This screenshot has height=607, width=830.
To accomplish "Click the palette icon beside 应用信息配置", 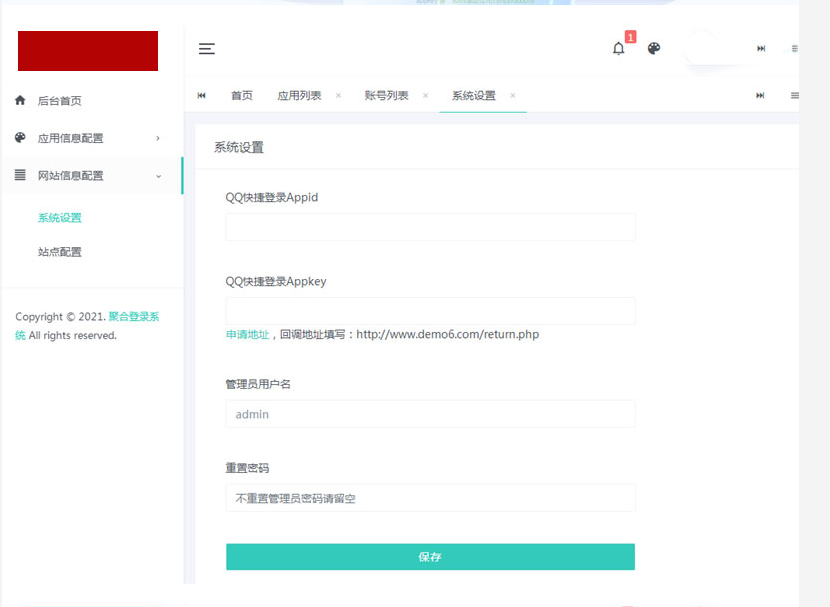I will pyautogui.click(x=20, y=138).
